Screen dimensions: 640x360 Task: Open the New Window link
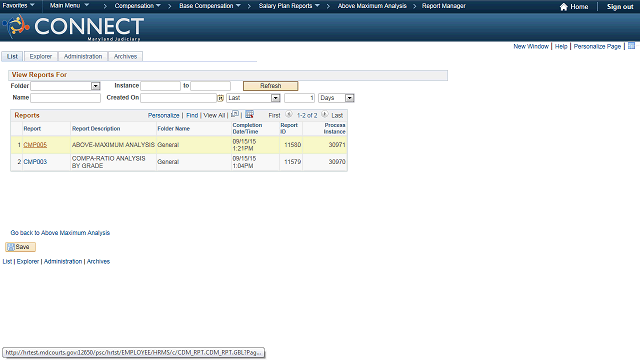tap(531, 47)
